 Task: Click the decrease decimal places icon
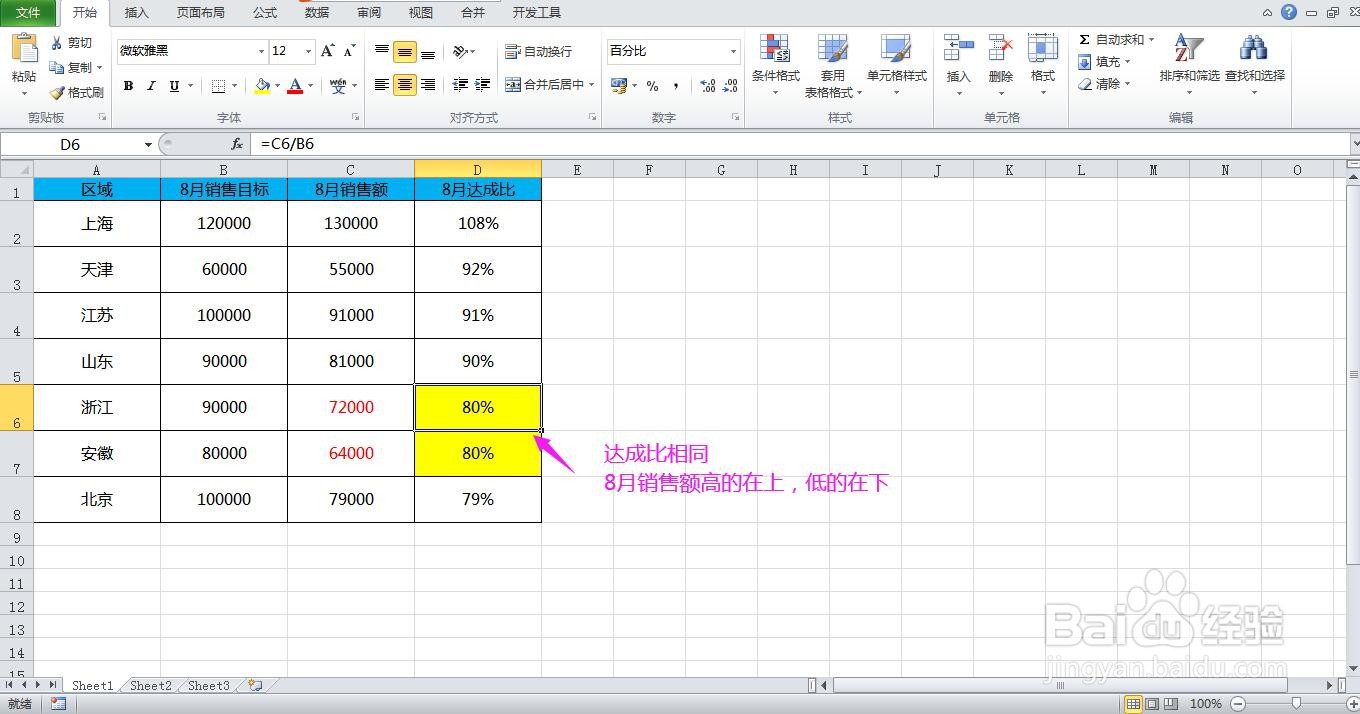coord(731,86)
